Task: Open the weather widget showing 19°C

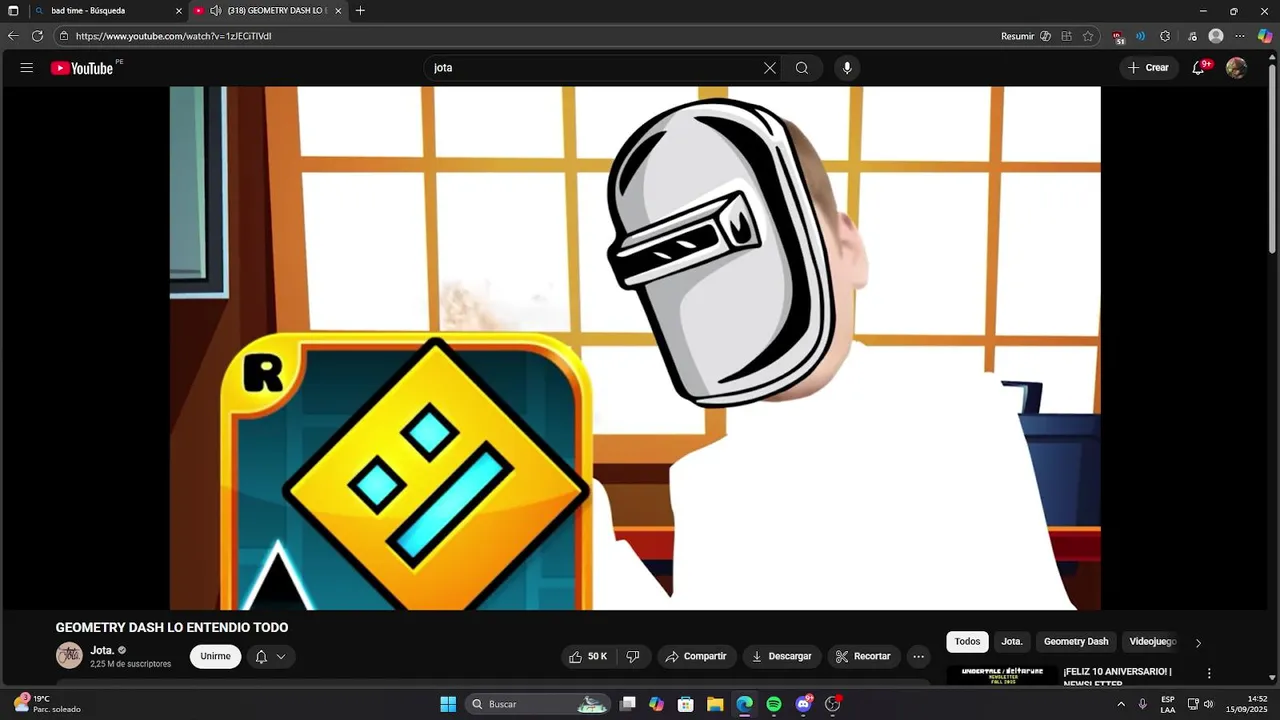Action: coord(47,704)
